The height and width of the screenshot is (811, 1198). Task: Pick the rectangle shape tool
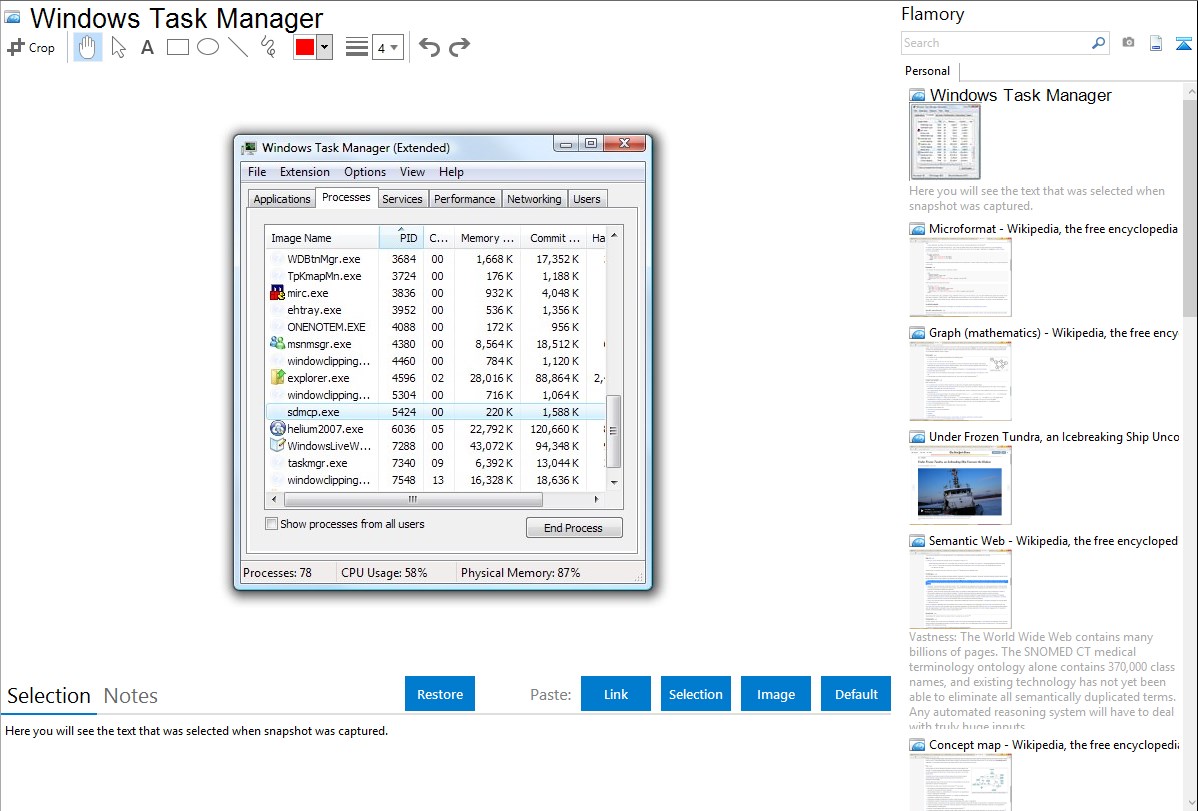pyautogui.click(x=178, y=47)
